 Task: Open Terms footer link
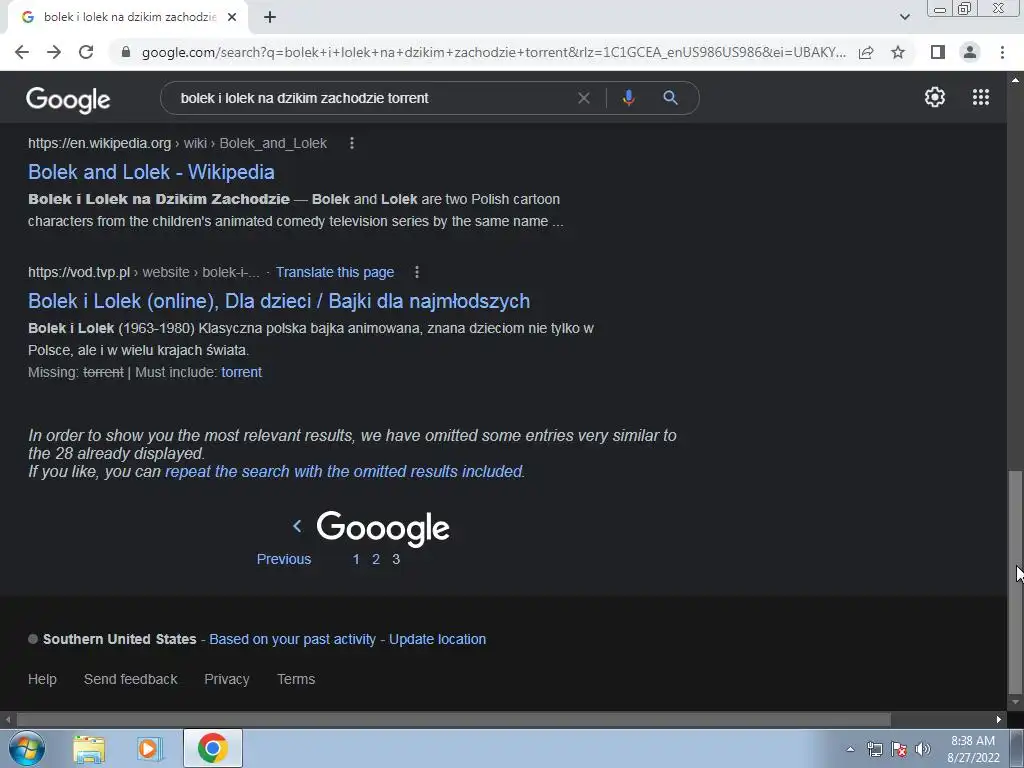click(x=296, y=679)
